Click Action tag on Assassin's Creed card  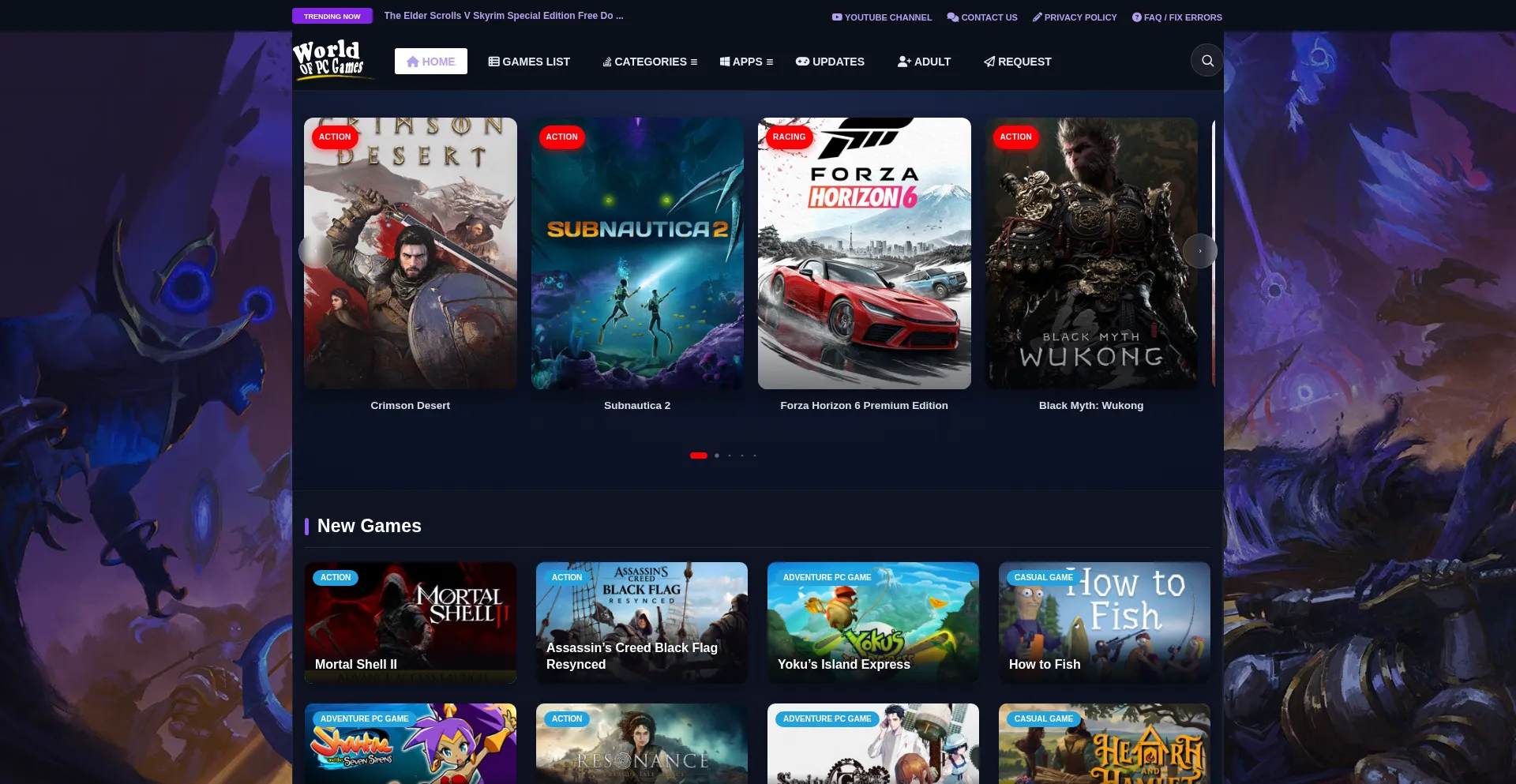coord(567,578)
